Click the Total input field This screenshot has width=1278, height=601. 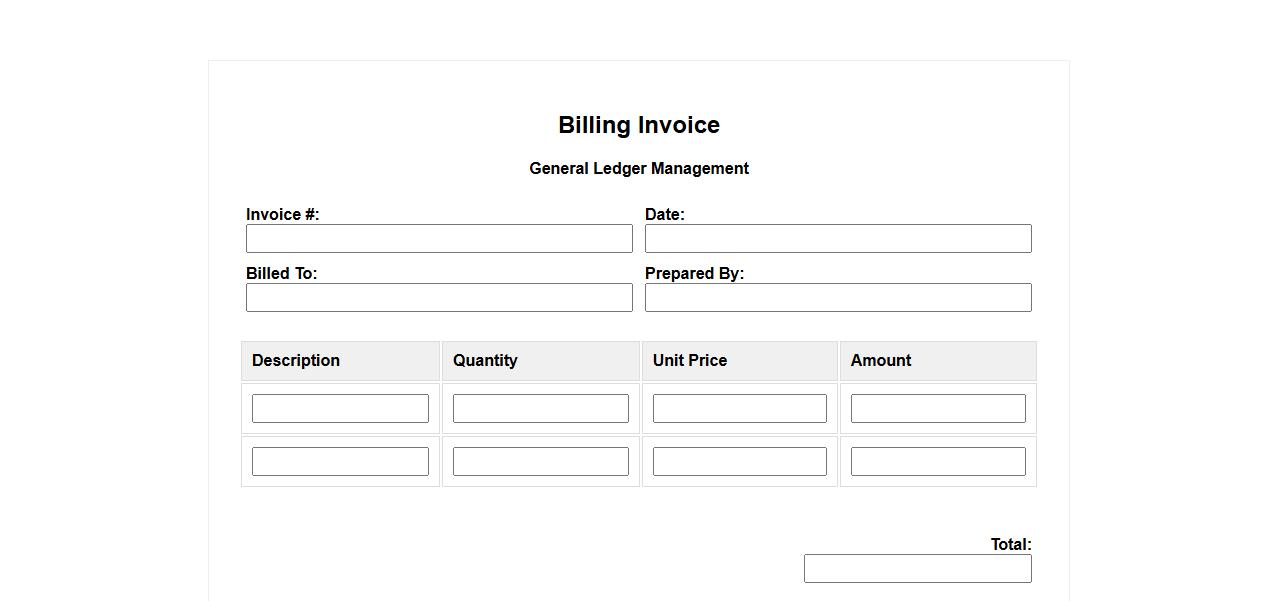click(x=917, y=568)
